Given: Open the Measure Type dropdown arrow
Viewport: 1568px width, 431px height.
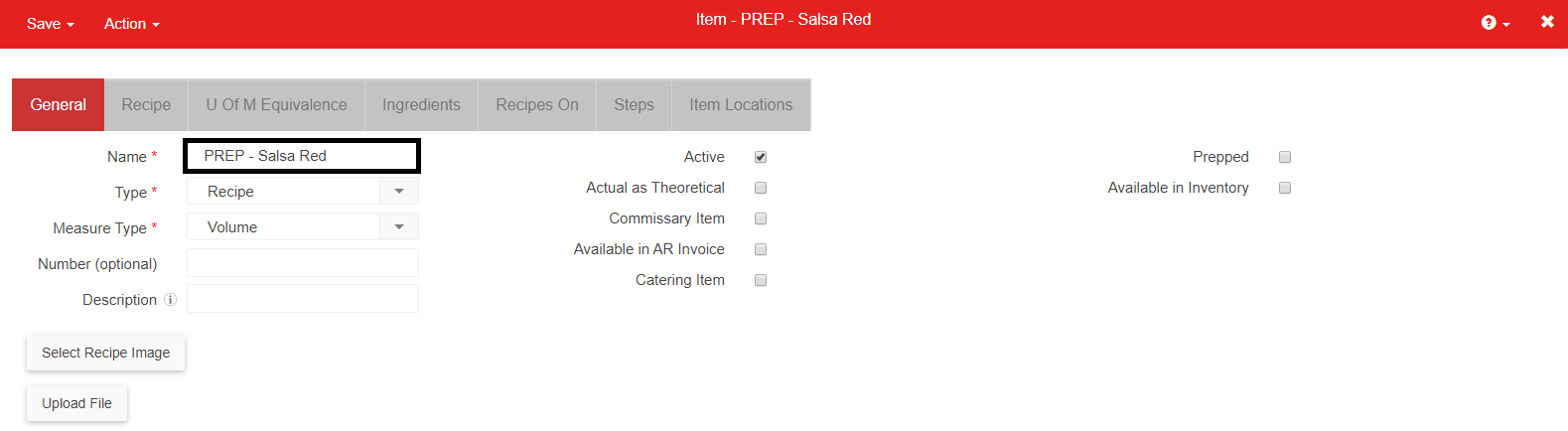Looking at the screenshot, I should coord(399,227).
